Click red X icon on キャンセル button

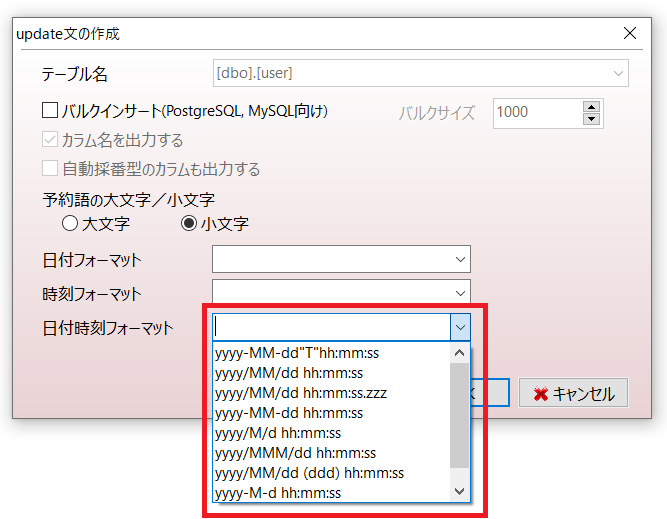[541, 394]
